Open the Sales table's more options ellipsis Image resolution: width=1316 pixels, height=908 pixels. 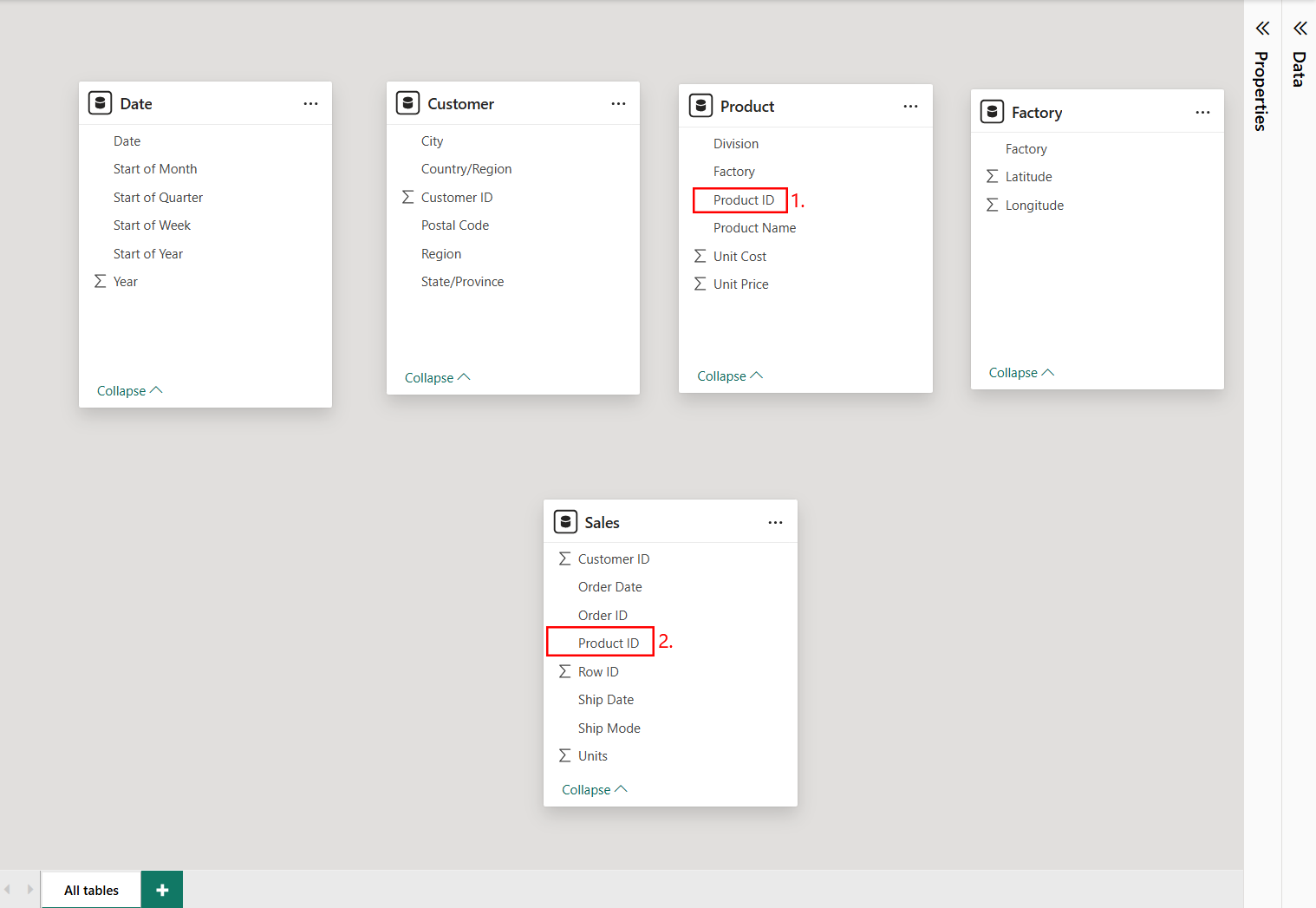click(775, 523)
